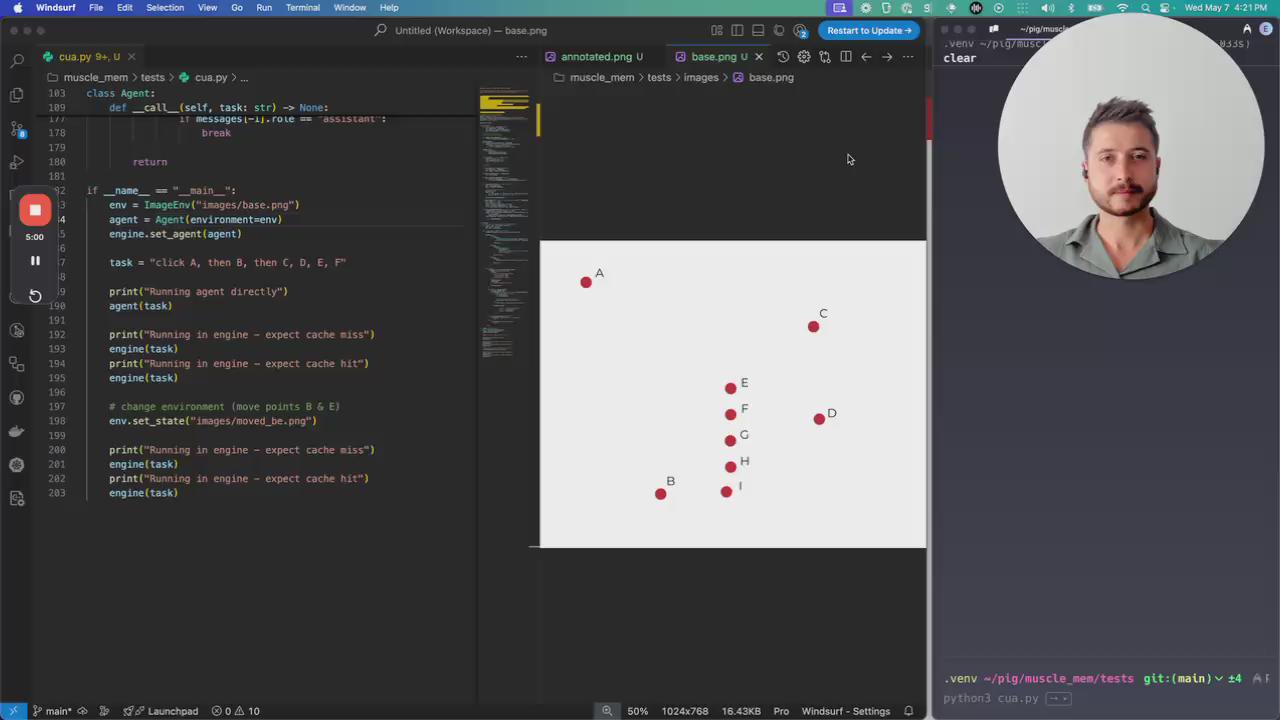The width and height of the screenshot is (1280, 720).
Task: Pause the screen recording
Action: point(35,261)
